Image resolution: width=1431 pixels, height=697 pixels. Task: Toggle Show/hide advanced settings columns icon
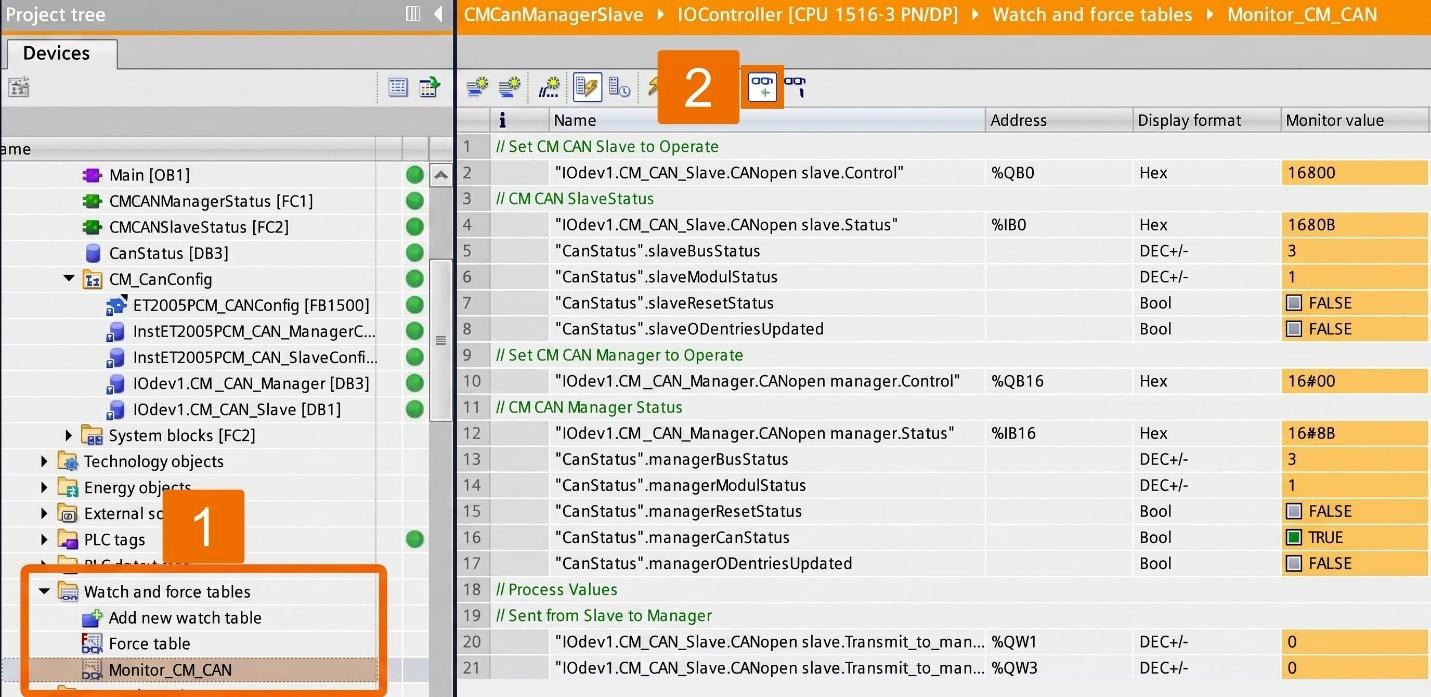620,88
